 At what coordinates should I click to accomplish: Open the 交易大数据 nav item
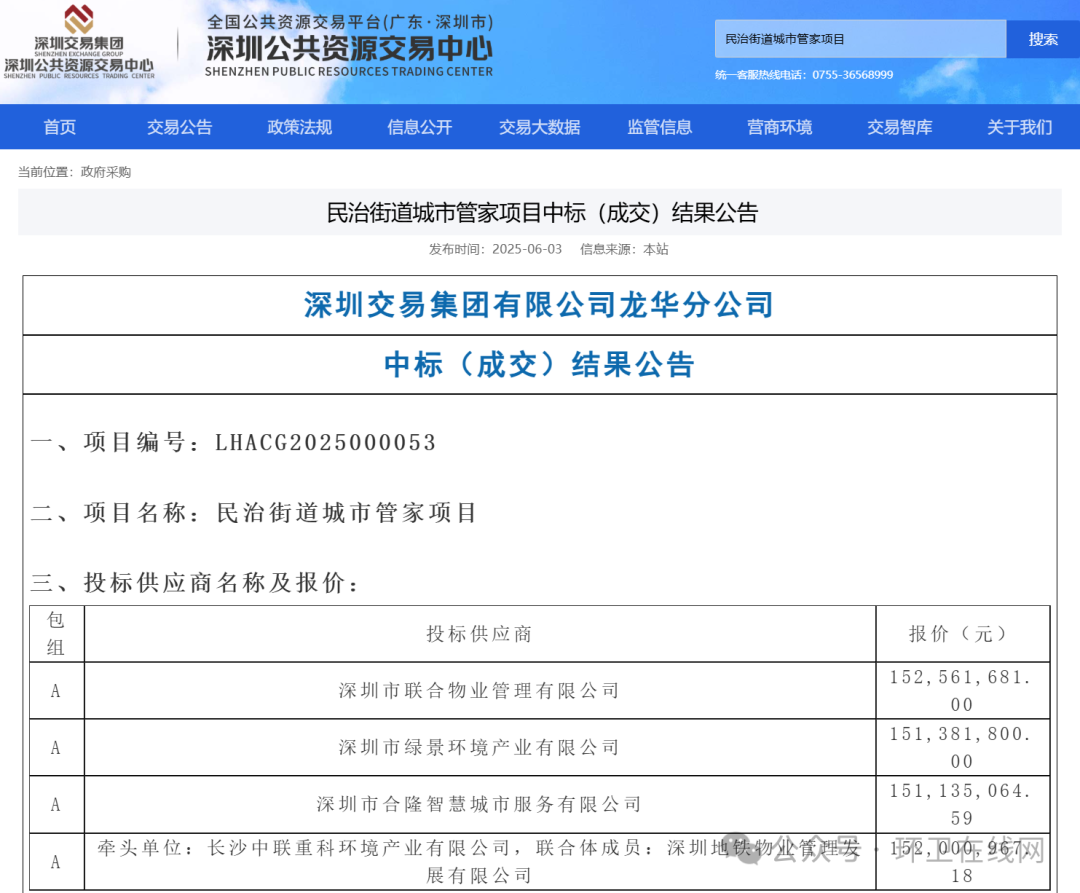(x=539, y=127)
